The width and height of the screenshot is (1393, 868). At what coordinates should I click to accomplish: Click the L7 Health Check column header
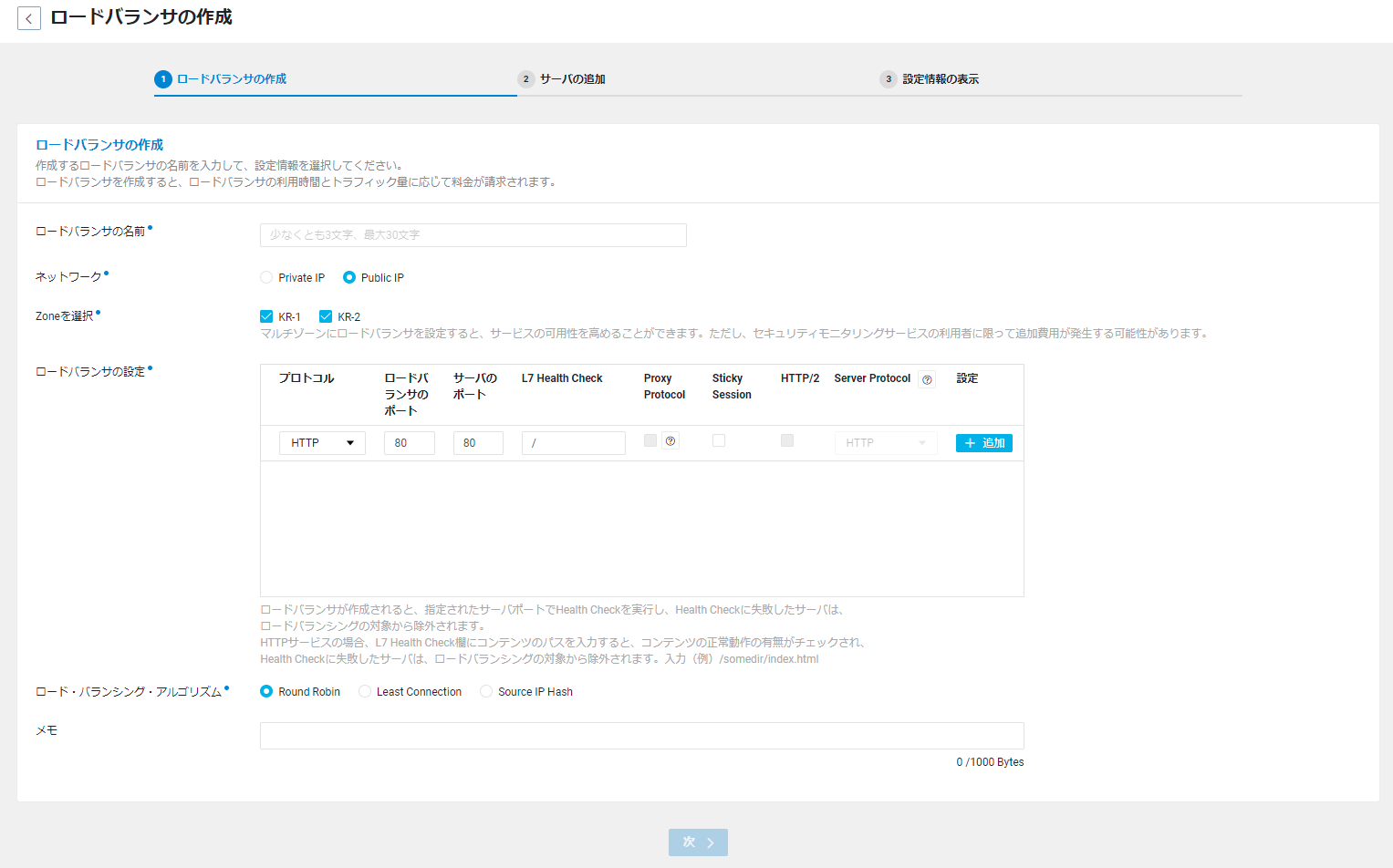tap(562, 378)
